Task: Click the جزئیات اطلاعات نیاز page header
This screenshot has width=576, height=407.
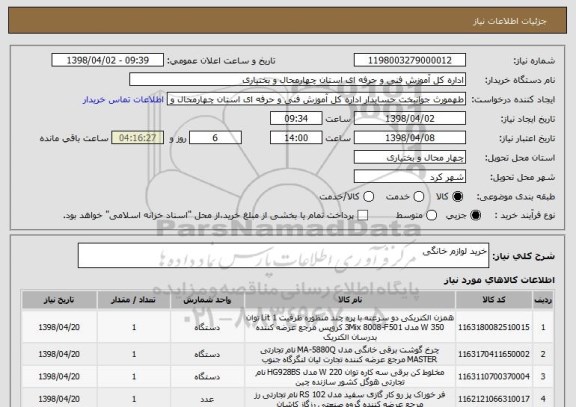Action: [510, 21]
